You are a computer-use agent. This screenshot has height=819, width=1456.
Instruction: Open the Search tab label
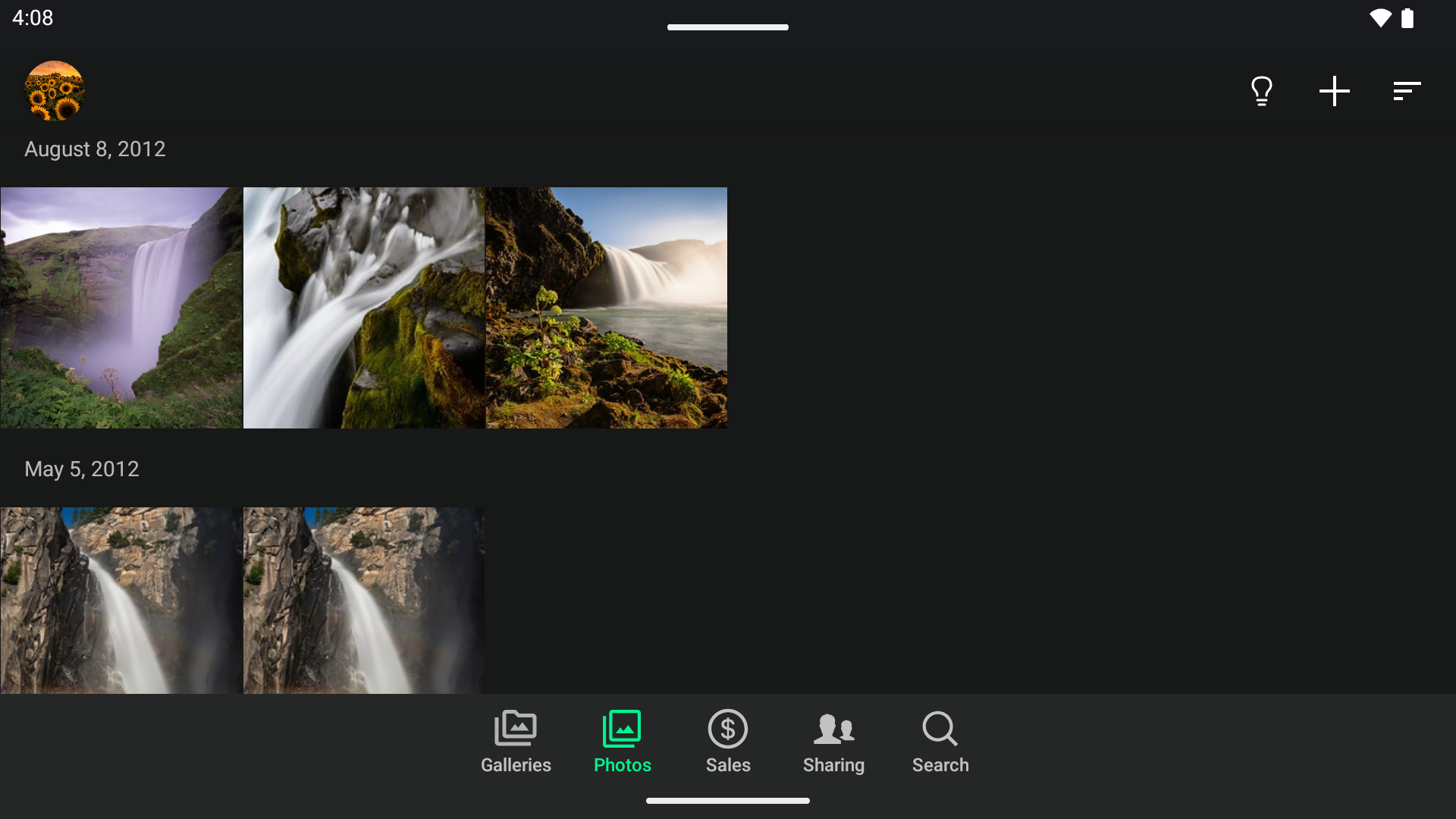point(940,765)
